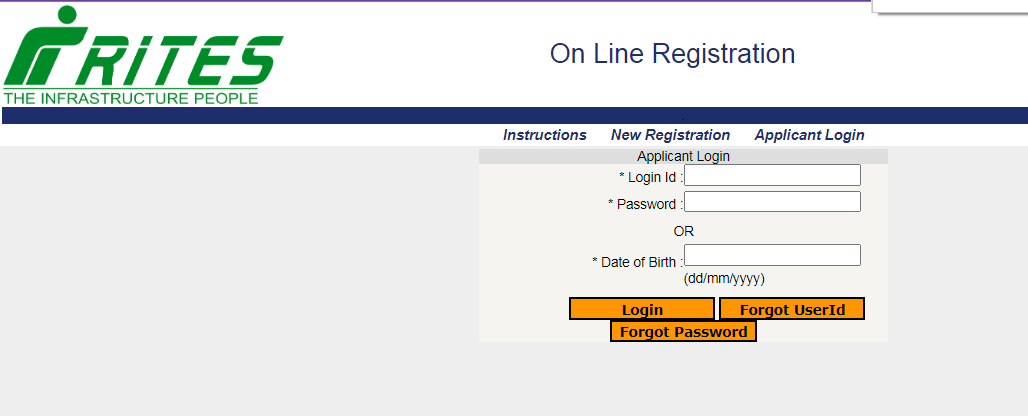Click the 'On Line Registration' heading
The height and width of the screenshot is (416, 1028).
[x=672, y=54]
